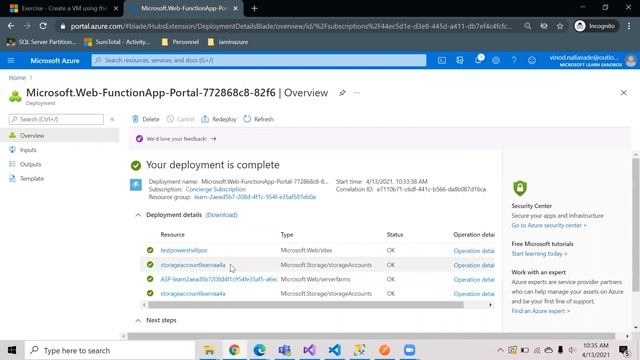Open Microsoft Teams from the taskbar
Image resolution: width=640 pixels, height=360 pixels.
click(x=284, y=350)
